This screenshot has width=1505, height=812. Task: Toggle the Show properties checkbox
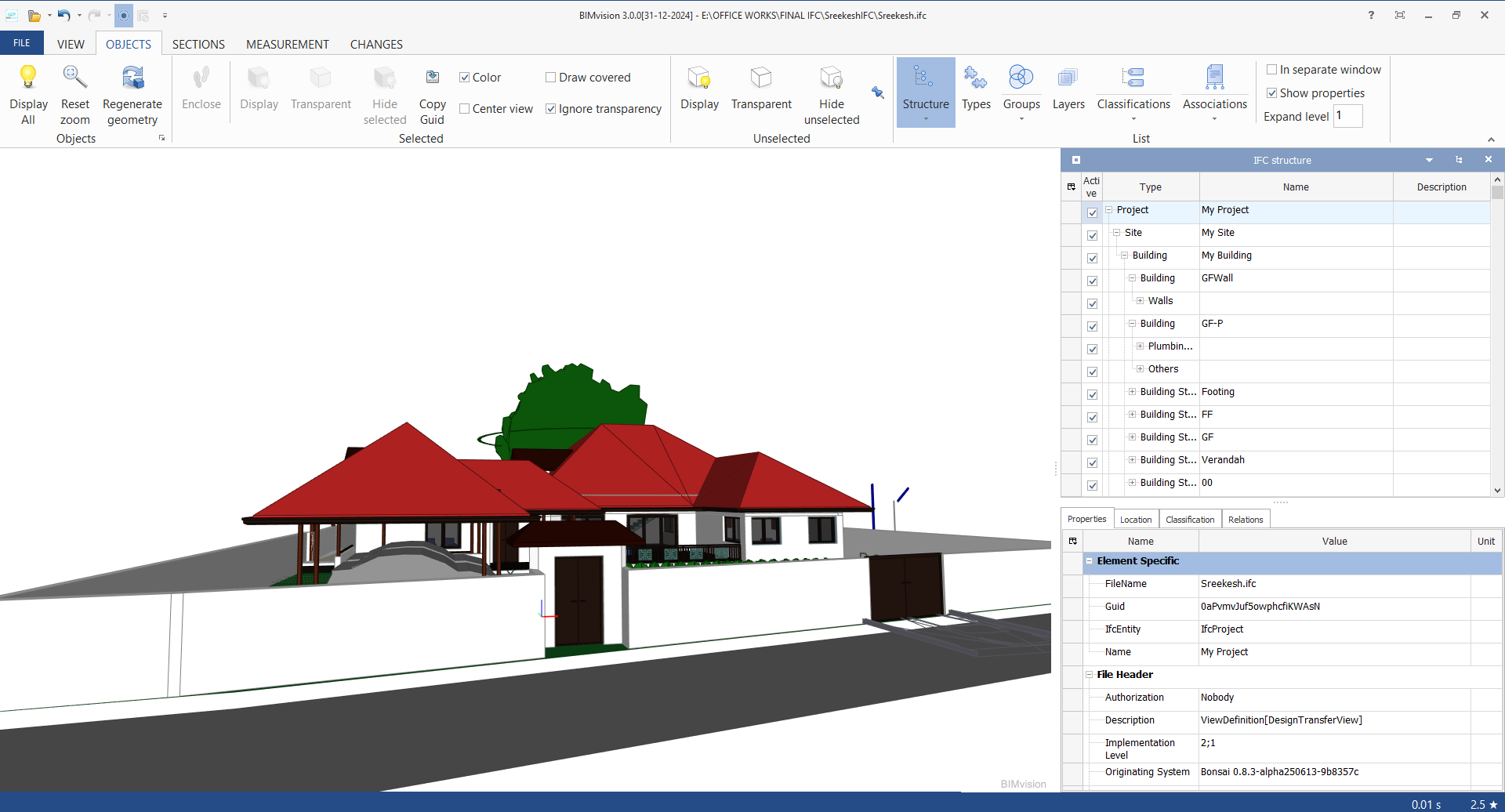point(1271,92)
